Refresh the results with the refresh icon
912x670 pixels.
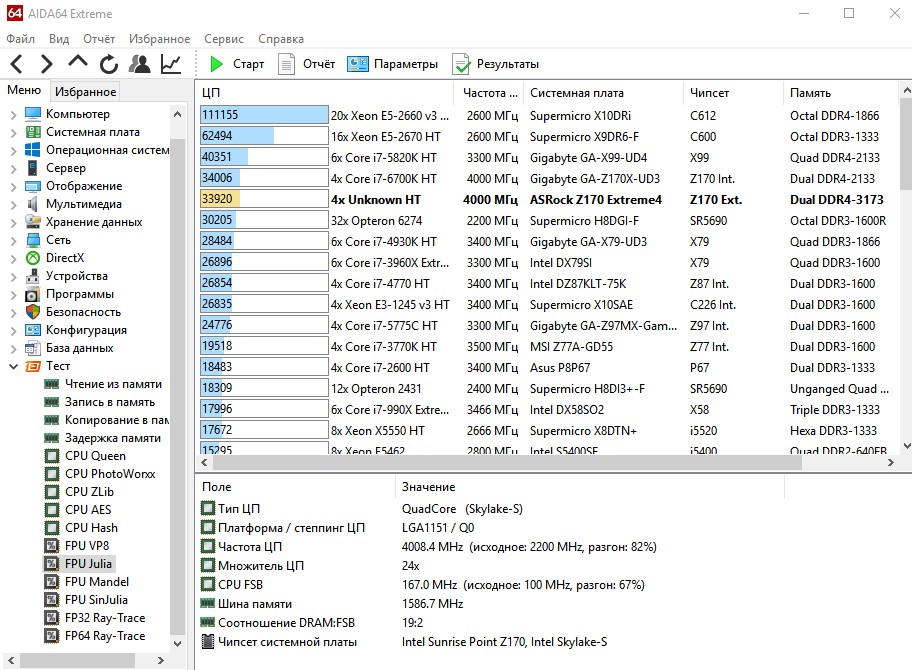[x=109, y=63]
